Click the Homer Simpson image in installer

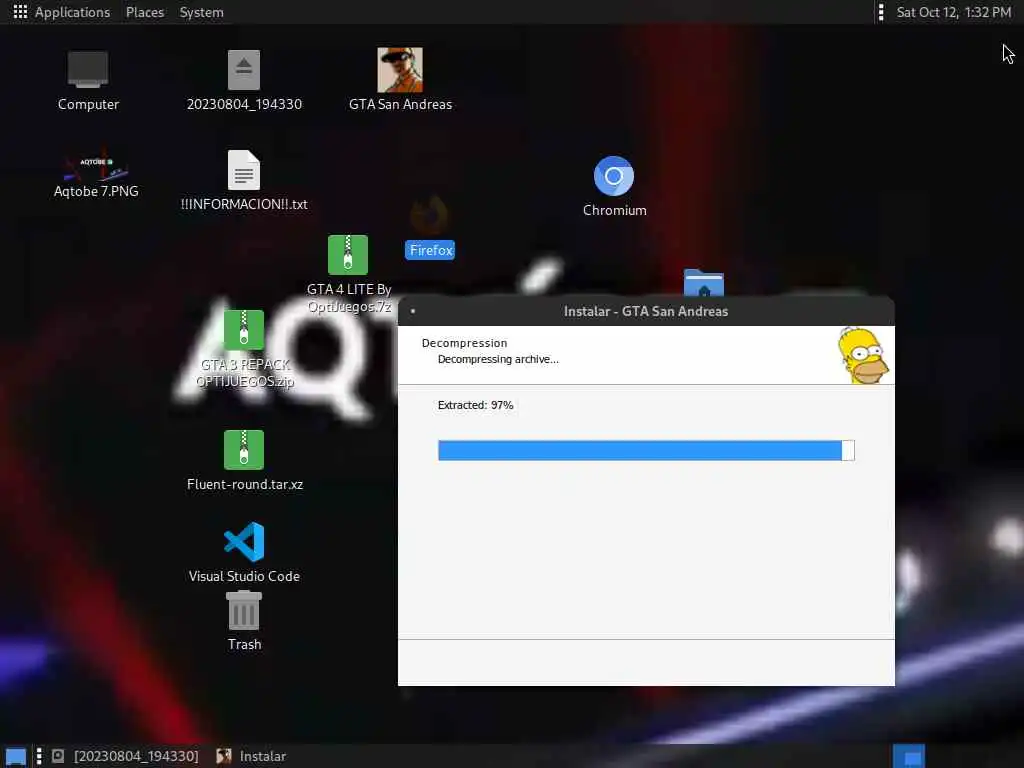[863, 355]
